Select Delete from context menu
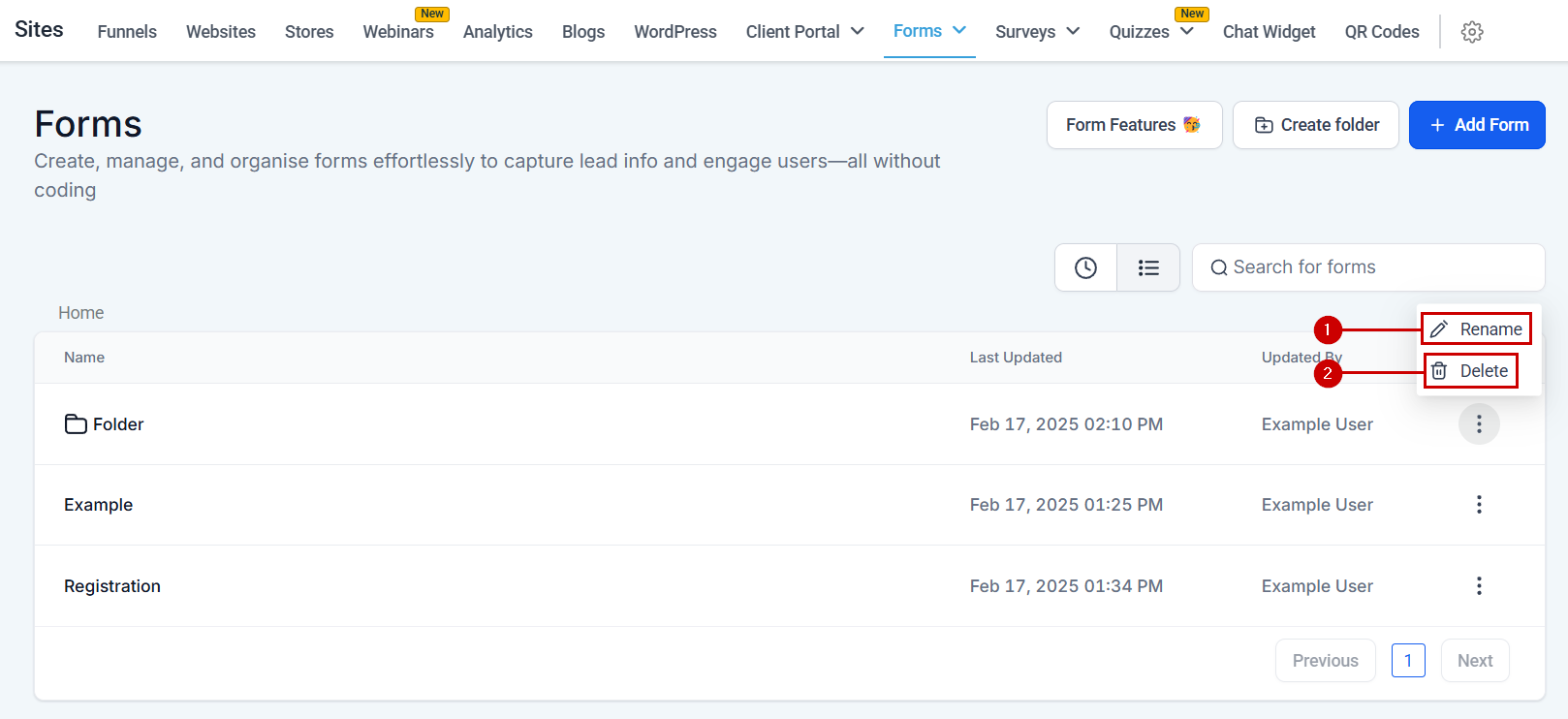 point(1471,371)
